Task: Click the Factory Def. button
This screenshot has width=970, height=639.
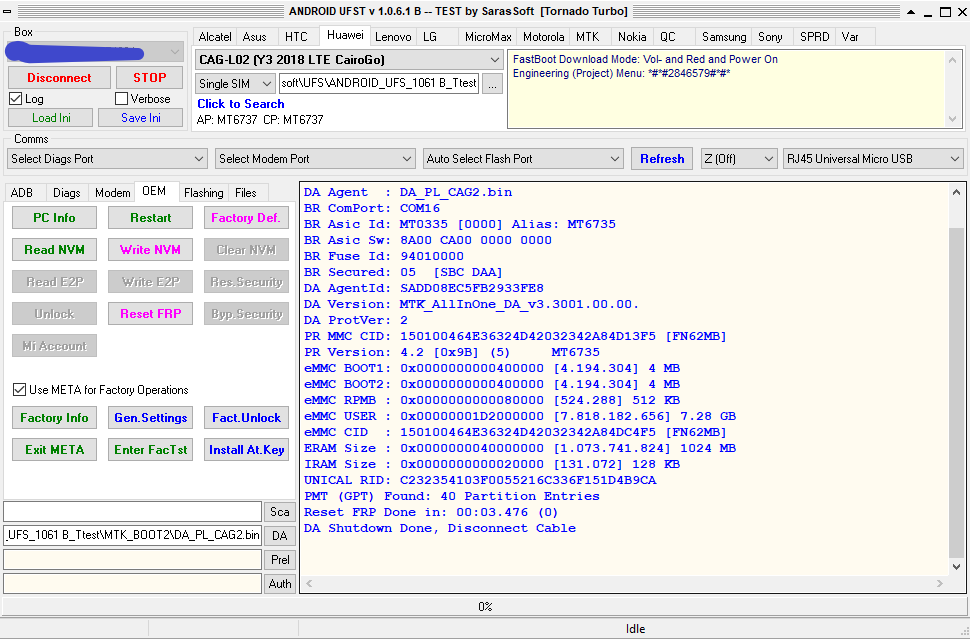Action: [x=246, y=218]
